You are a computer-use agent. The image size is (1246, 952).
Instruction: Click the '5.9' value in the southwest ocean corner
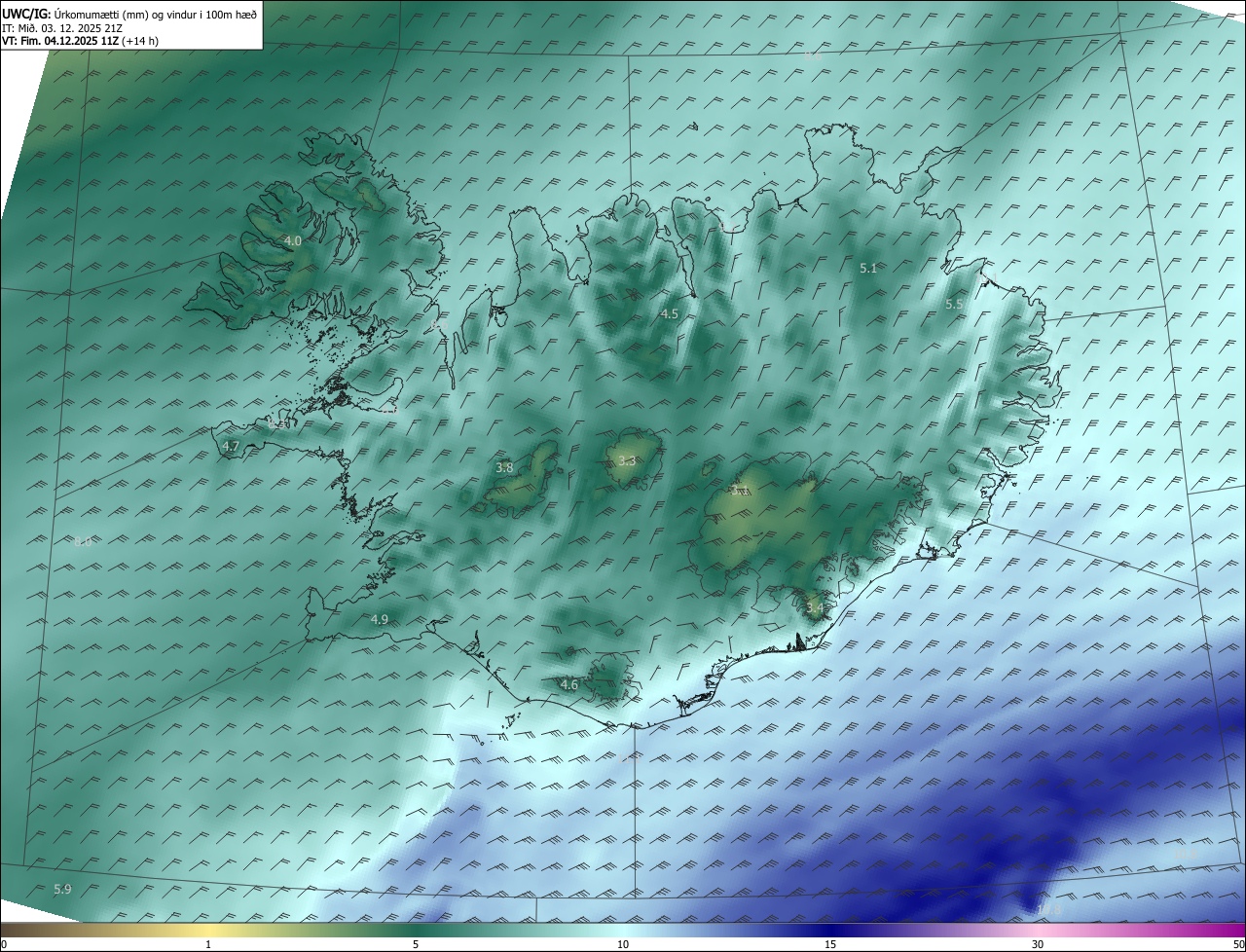coord(62,890)
